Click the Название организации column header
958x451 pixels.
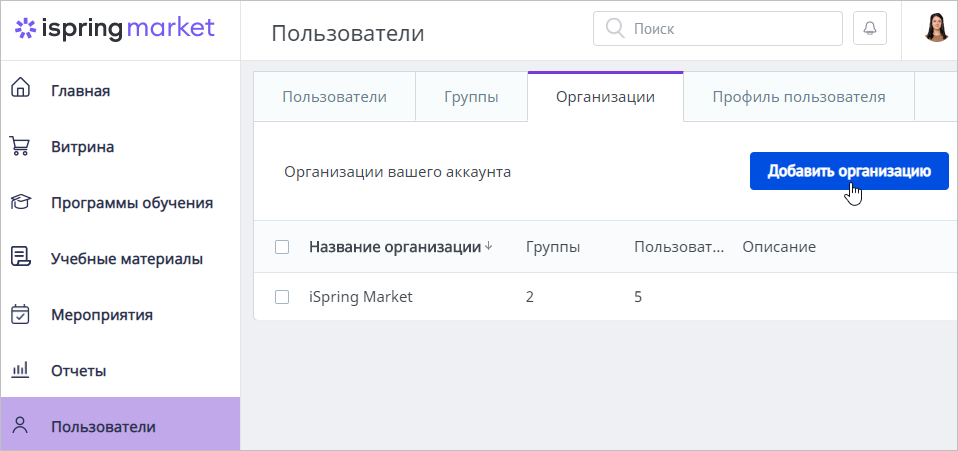point(395,247)
